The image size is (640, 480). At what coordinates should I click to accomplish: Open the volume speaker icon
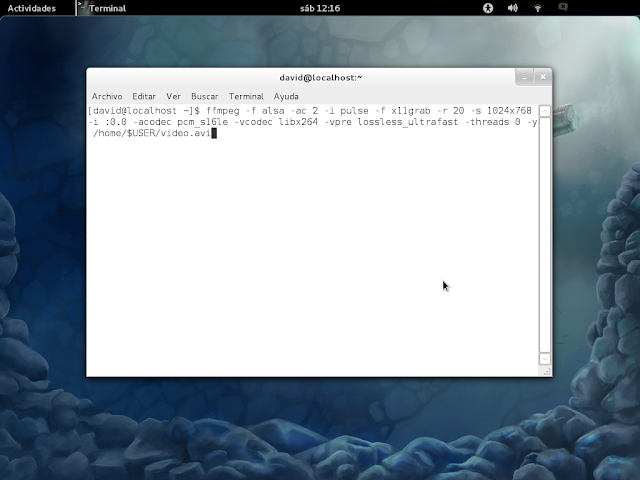513,8
